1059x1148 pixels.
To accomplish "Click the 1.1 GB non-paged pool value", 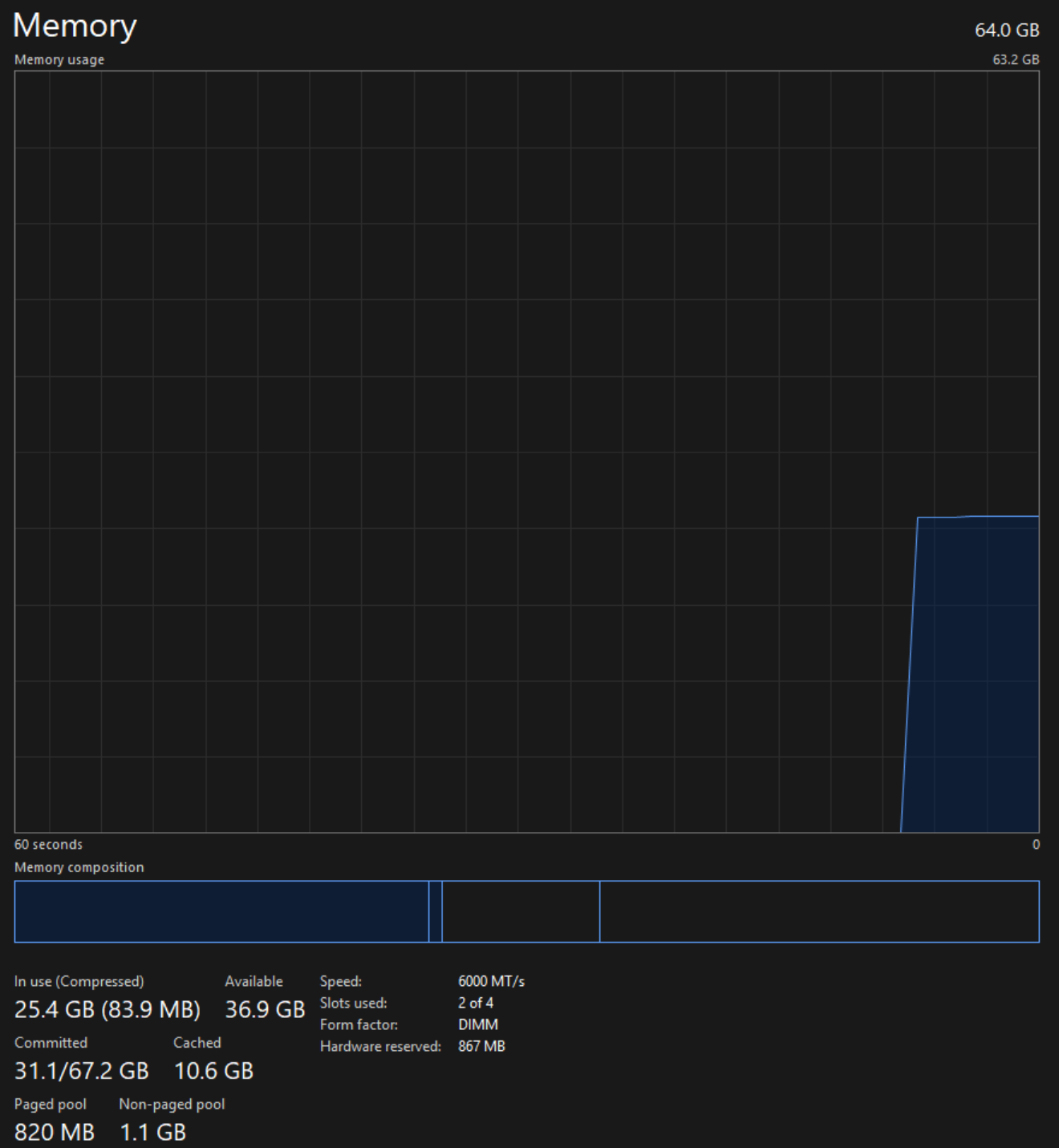I will (152, 1132).
